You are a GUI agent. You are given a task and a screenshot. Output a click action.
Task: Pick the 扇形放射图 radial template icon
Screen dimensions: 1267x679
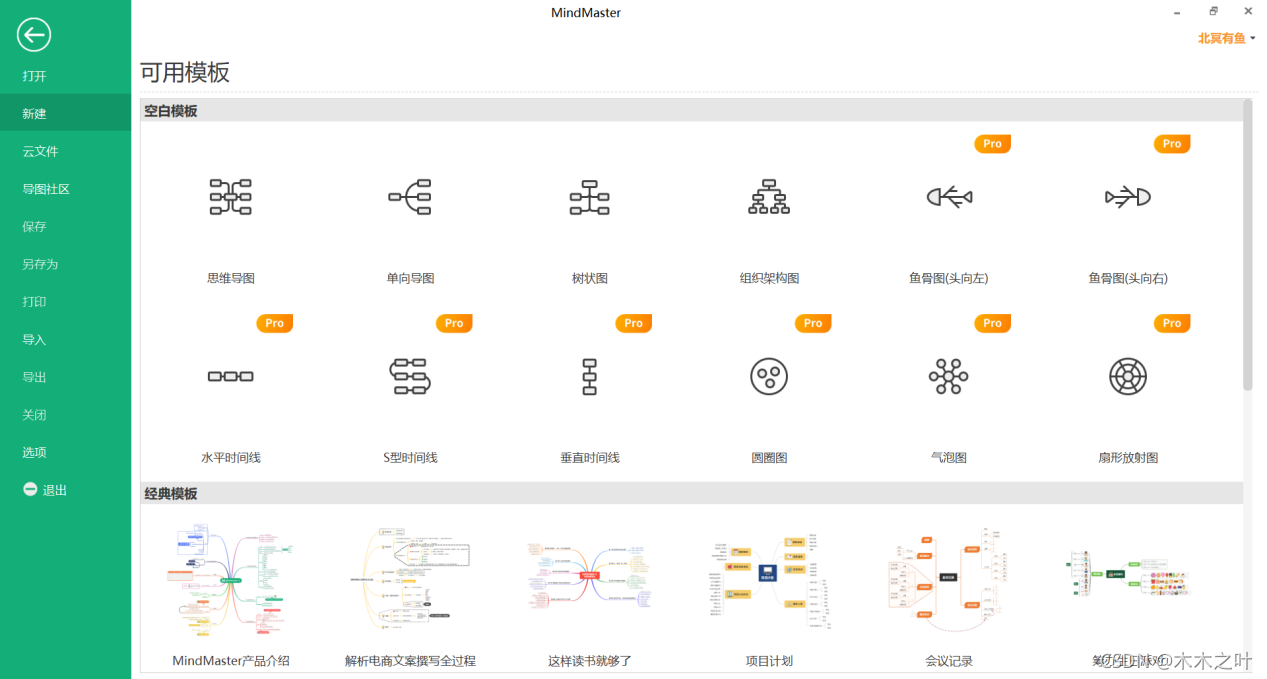[1128, 376]
